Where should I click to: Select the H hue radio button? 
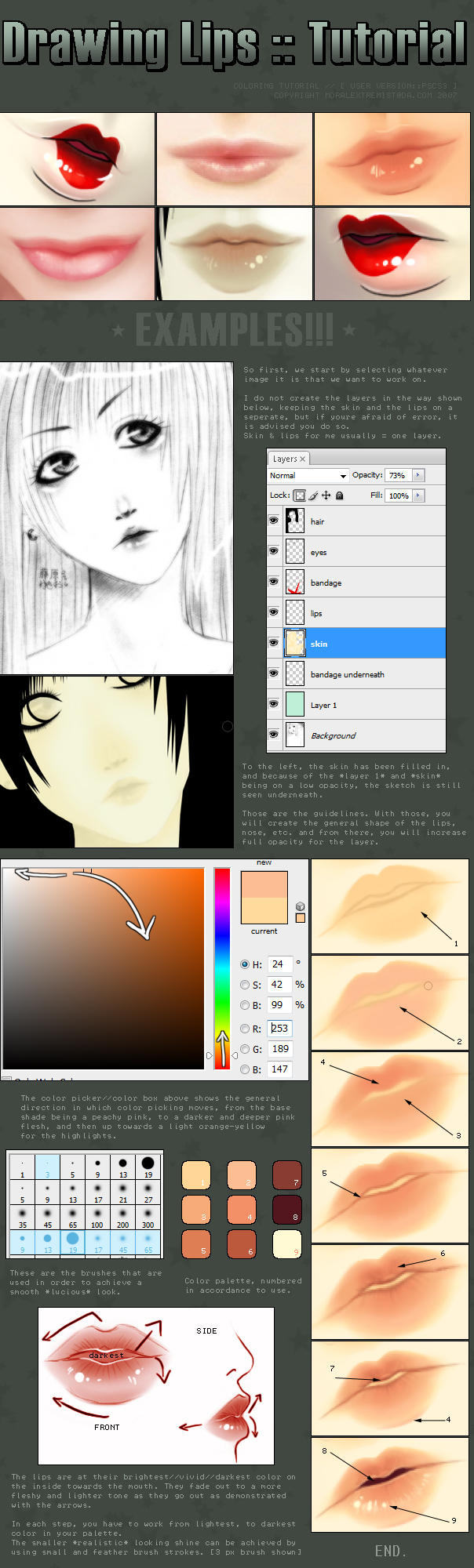[245, 964]
